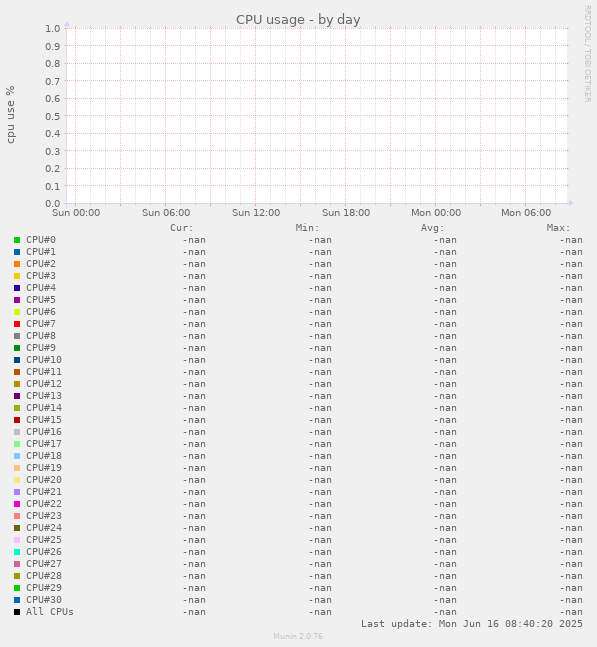Click the CPU#11 legend label
Viewport: 597px width, 647px height.
[x=44, y=372]
